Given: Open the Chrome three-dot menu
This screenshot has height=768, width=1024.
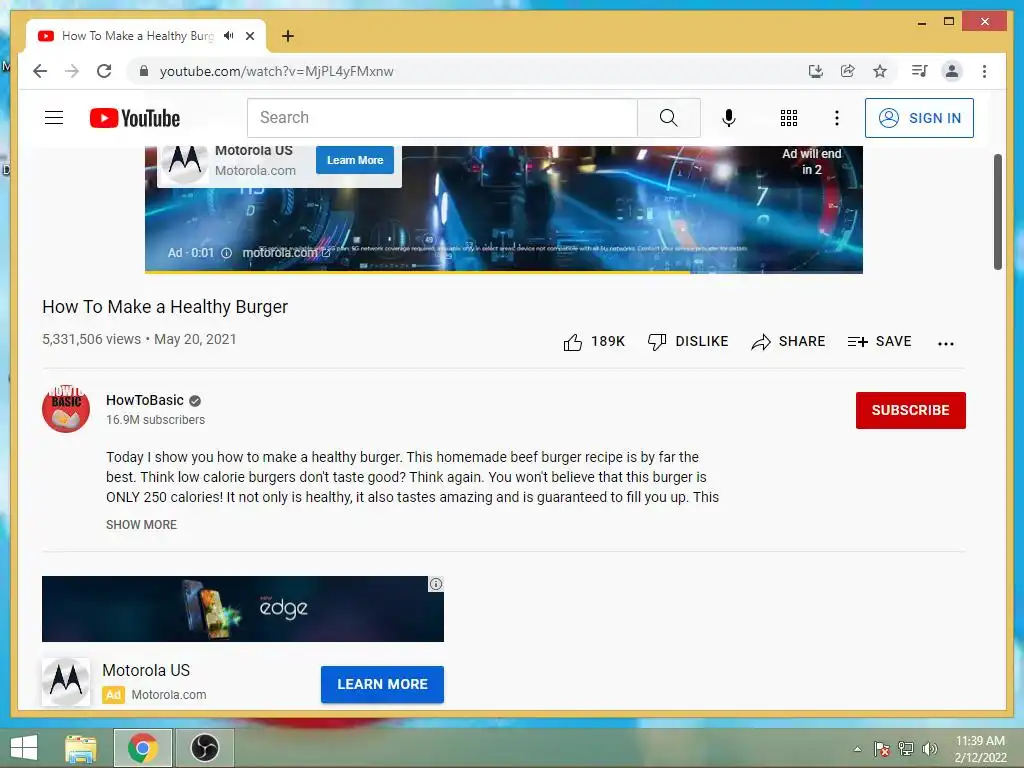Looking at the screenshot, I should tap(984, 71).
